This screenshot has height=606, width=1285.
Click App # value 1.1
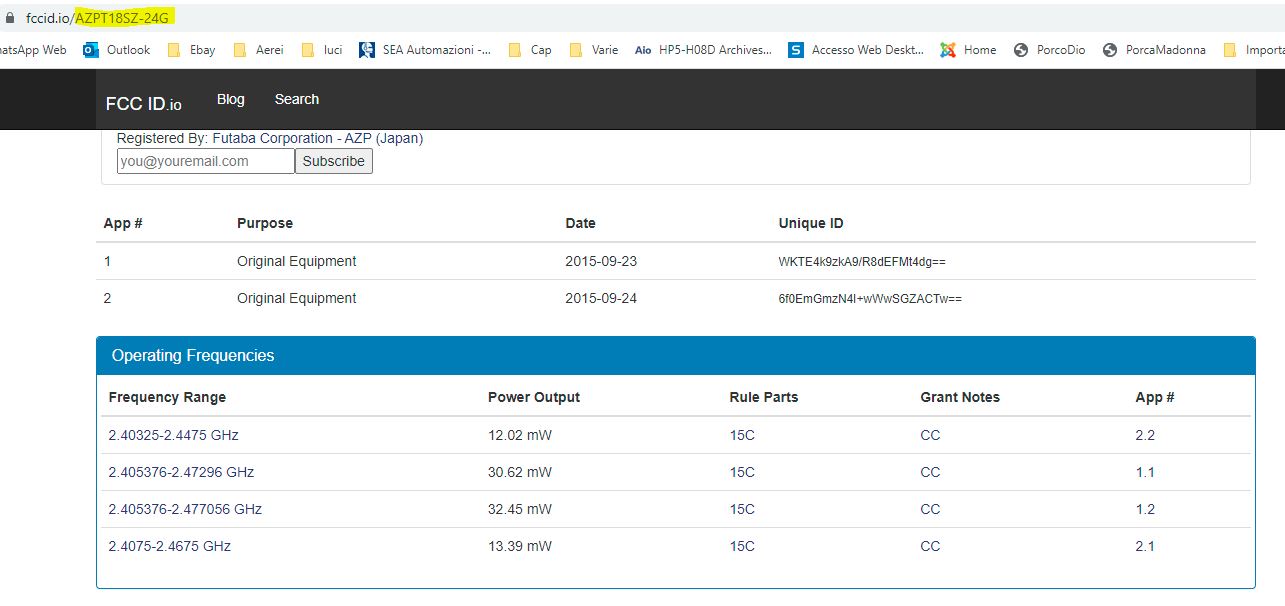click(1145, 472)
